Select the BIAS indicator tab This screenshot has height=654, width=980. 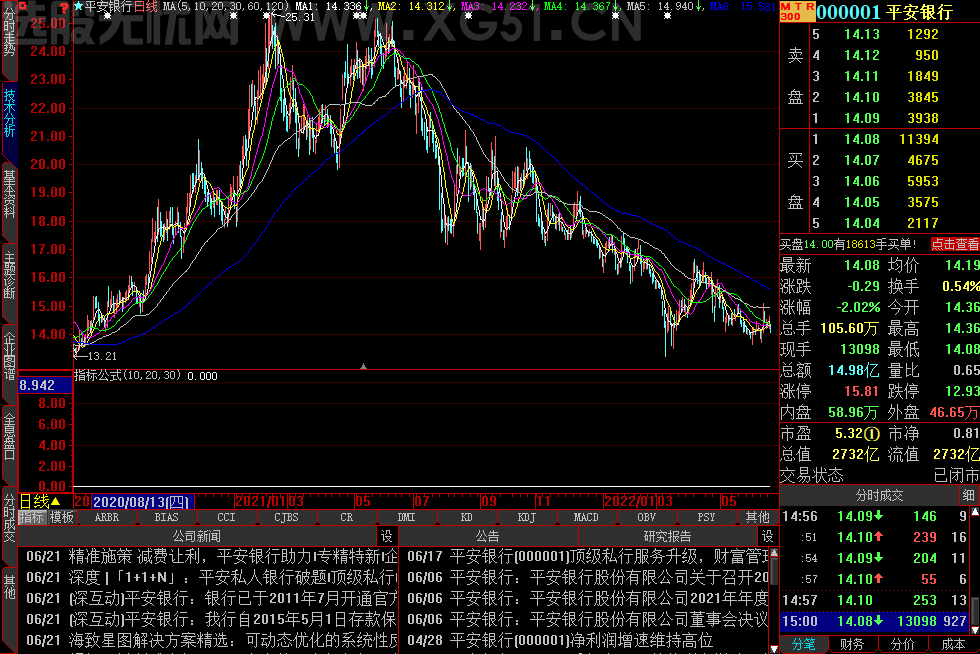(x=167, y=517)
